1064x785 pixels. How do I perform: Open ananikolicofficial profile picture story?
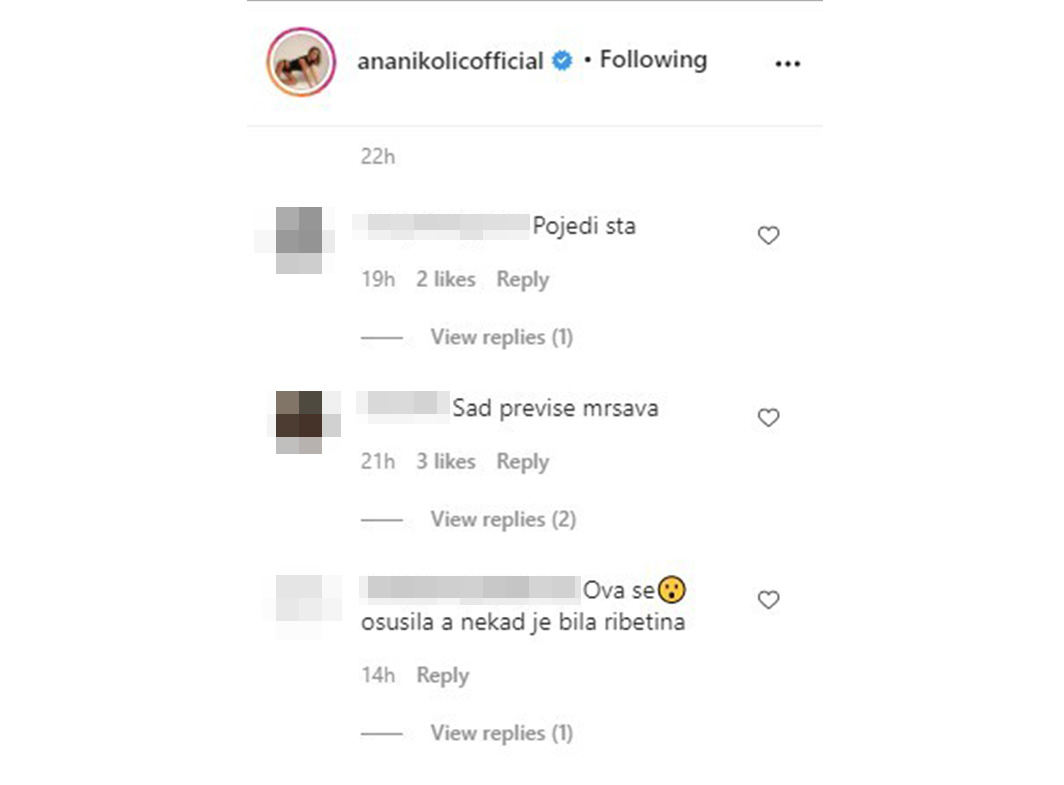301,62
